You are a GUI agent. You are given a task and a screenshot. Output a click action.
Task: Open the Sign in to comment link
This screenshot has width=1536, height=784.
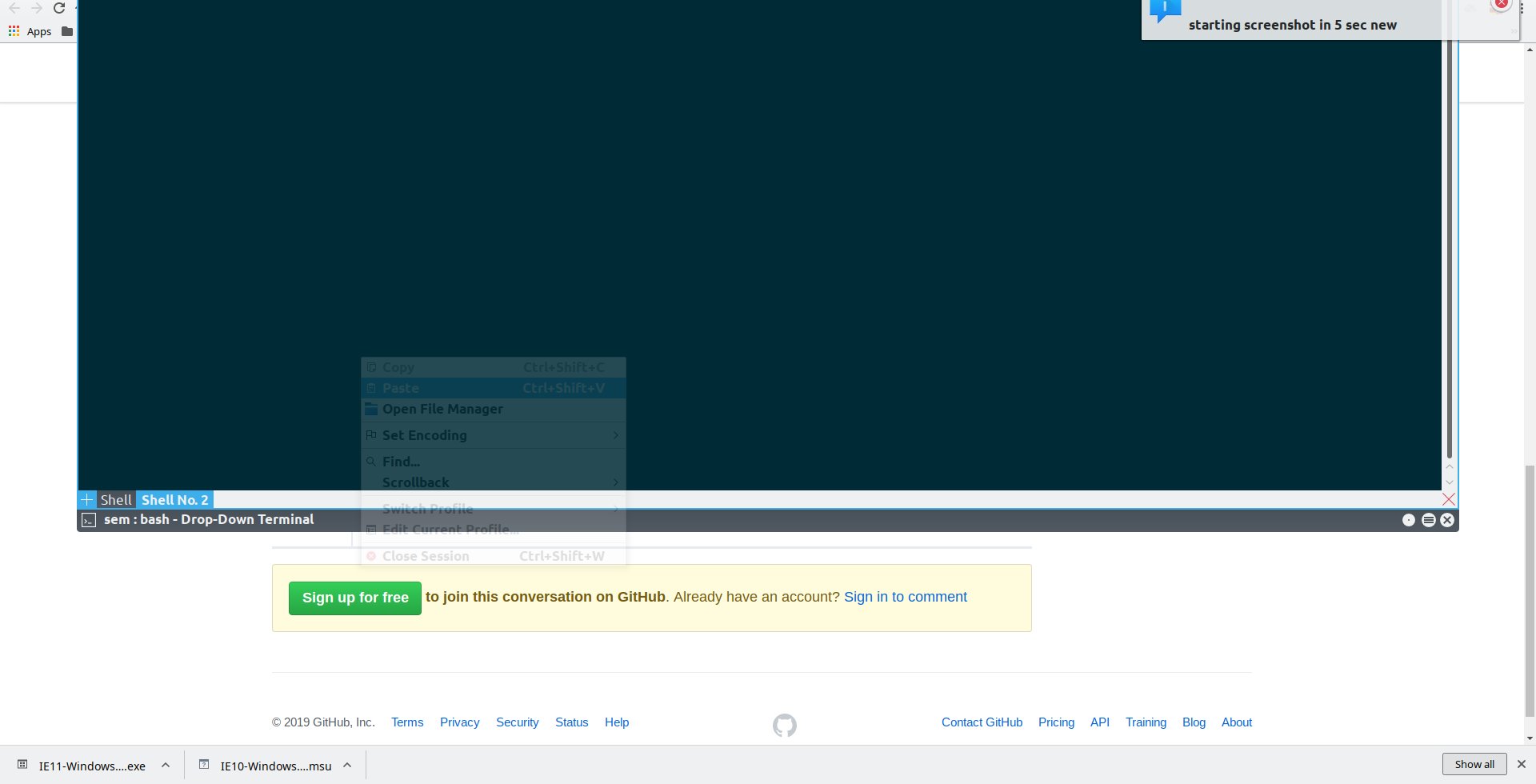click(906, 597)
